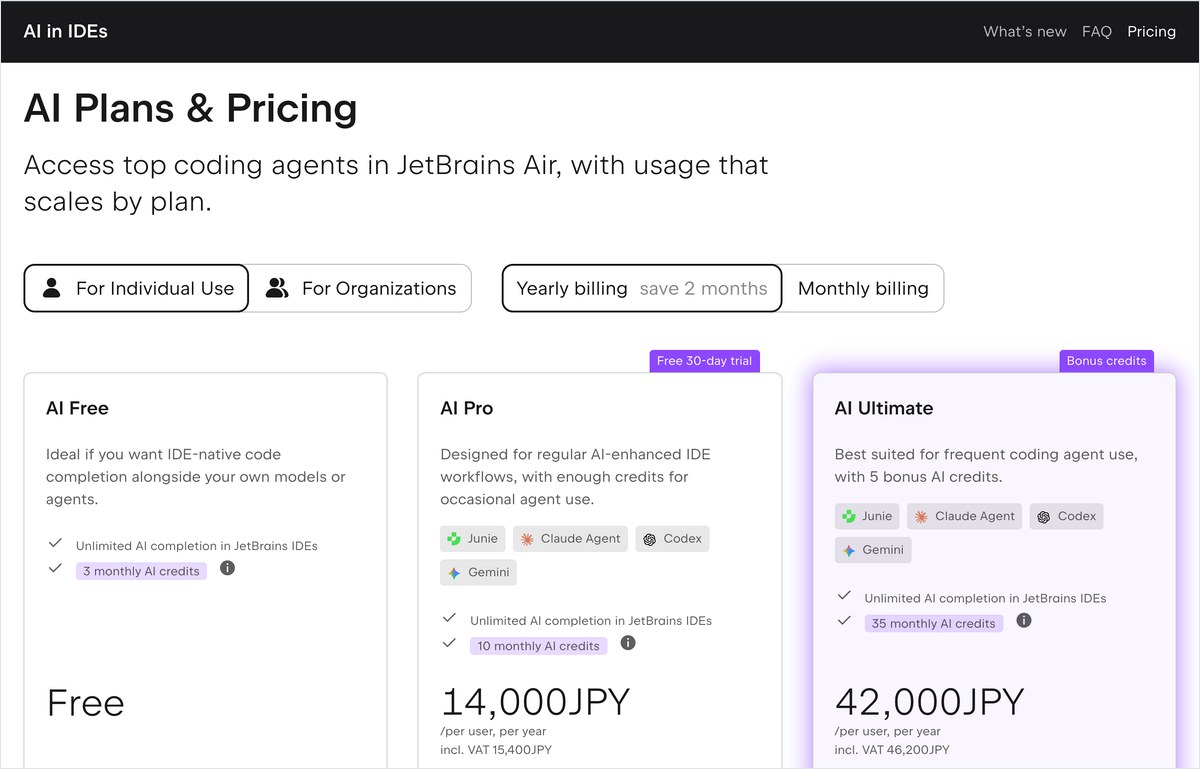Viewport: 1200px width, 769px height.
Task: Click the 35 monthly AI credits label
Action: 933,623
